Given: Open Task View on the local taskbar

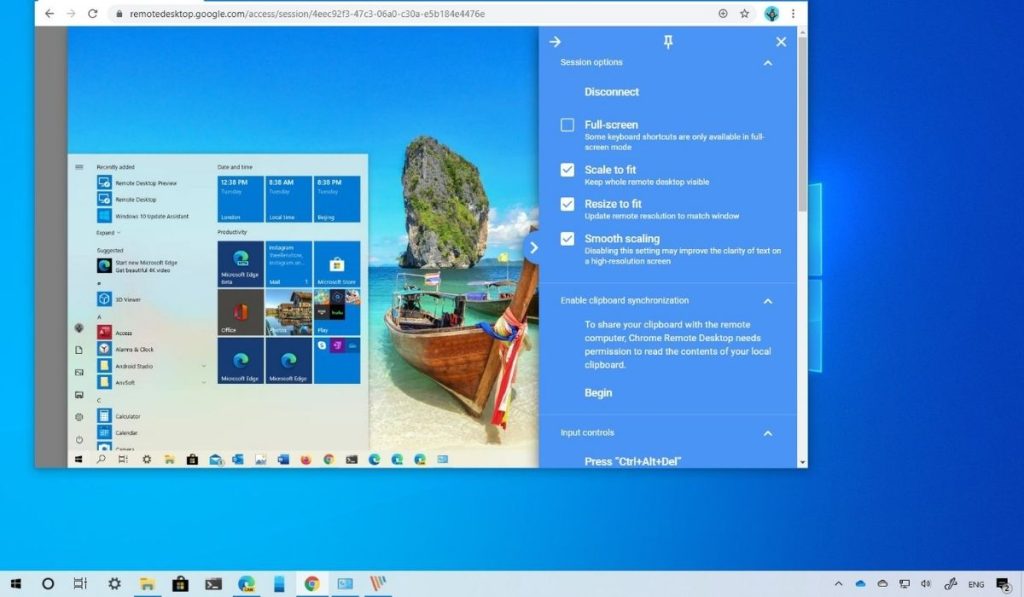Looking at the screenshot, I should click(80, 583).
